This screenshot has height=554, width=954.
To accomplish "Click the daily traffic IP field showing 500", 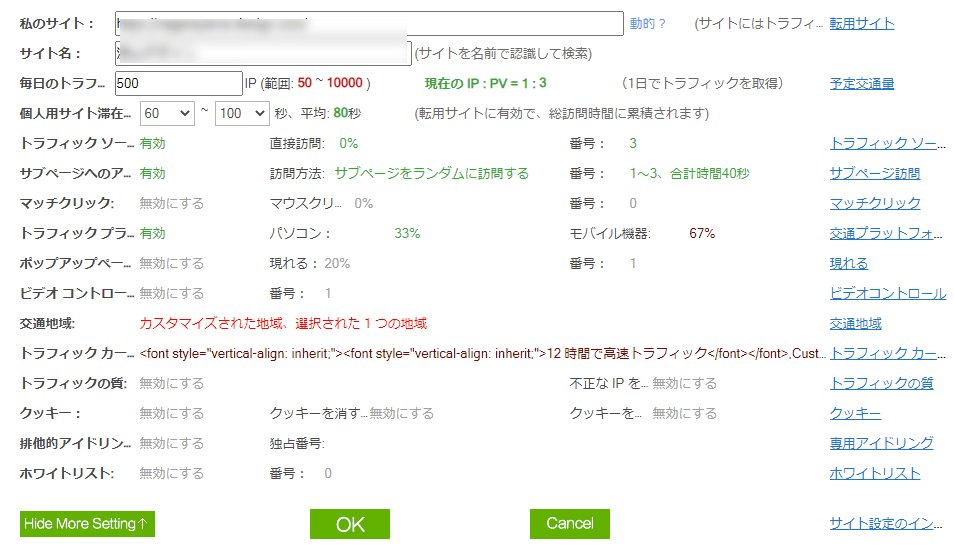I will click(x=178, y=83).
